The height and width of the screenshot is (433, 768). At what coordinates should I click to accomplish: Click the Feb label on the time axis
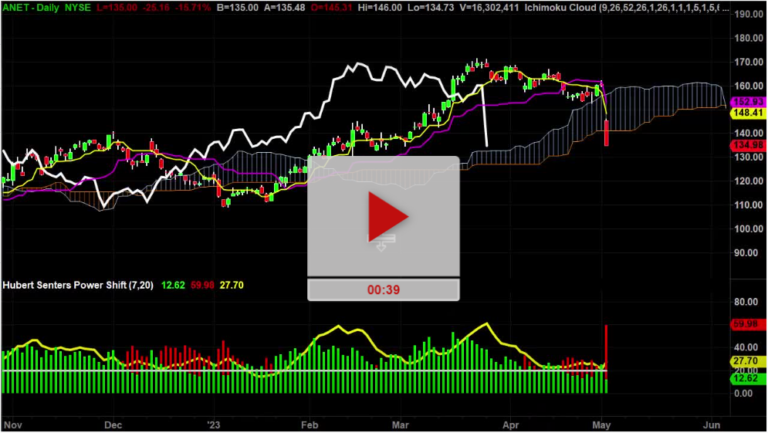[313, 423]
